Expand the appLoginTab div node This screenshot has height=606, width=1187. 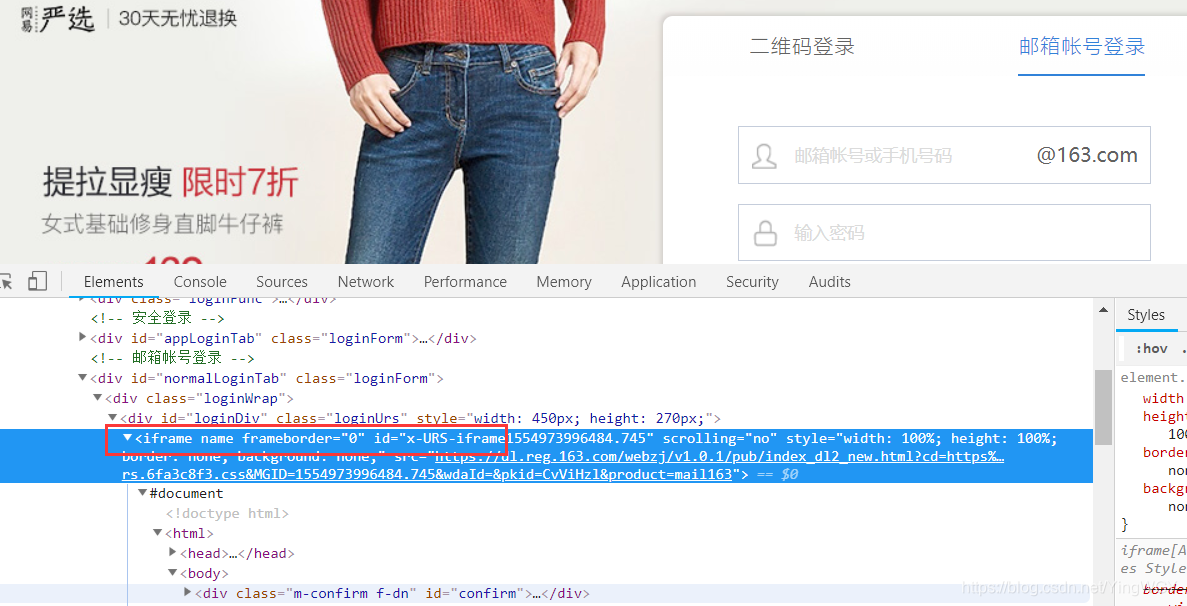point(83,337)
